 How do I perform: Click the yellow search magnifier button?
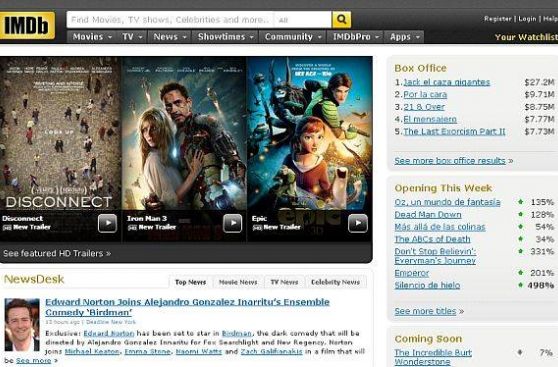341,20
